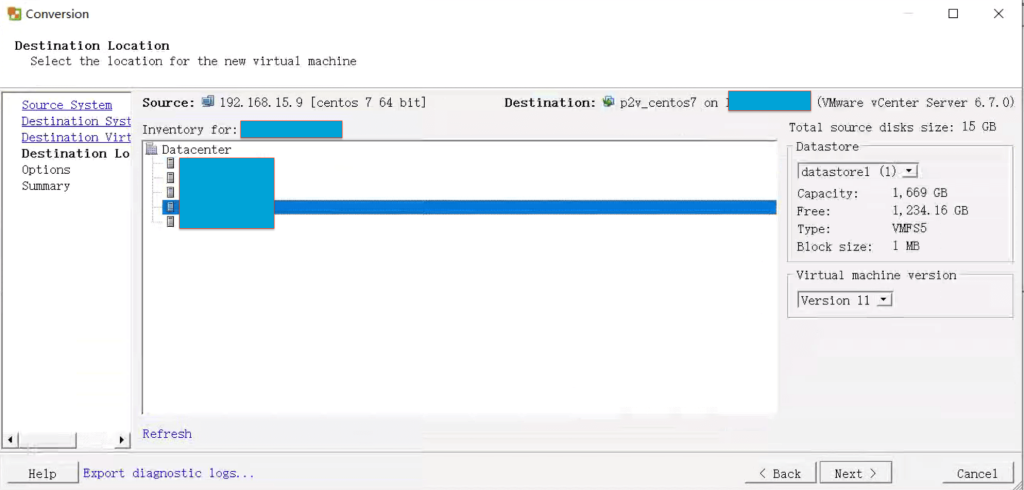Click the source computer icon beside 192.168.15.9
Viewport: 1024px width, 490px height.
coord(208,102)
